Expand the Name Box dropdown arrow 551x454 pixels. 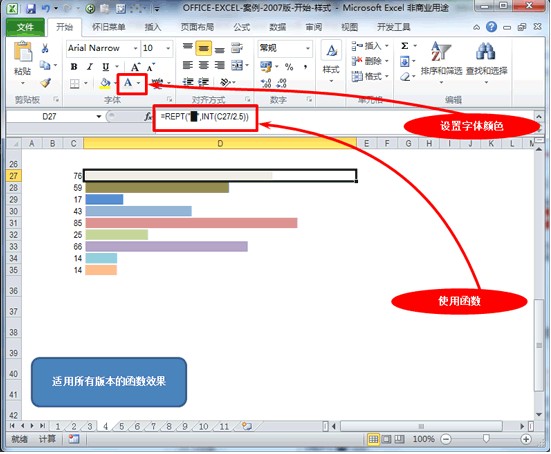tap(99, 116)
